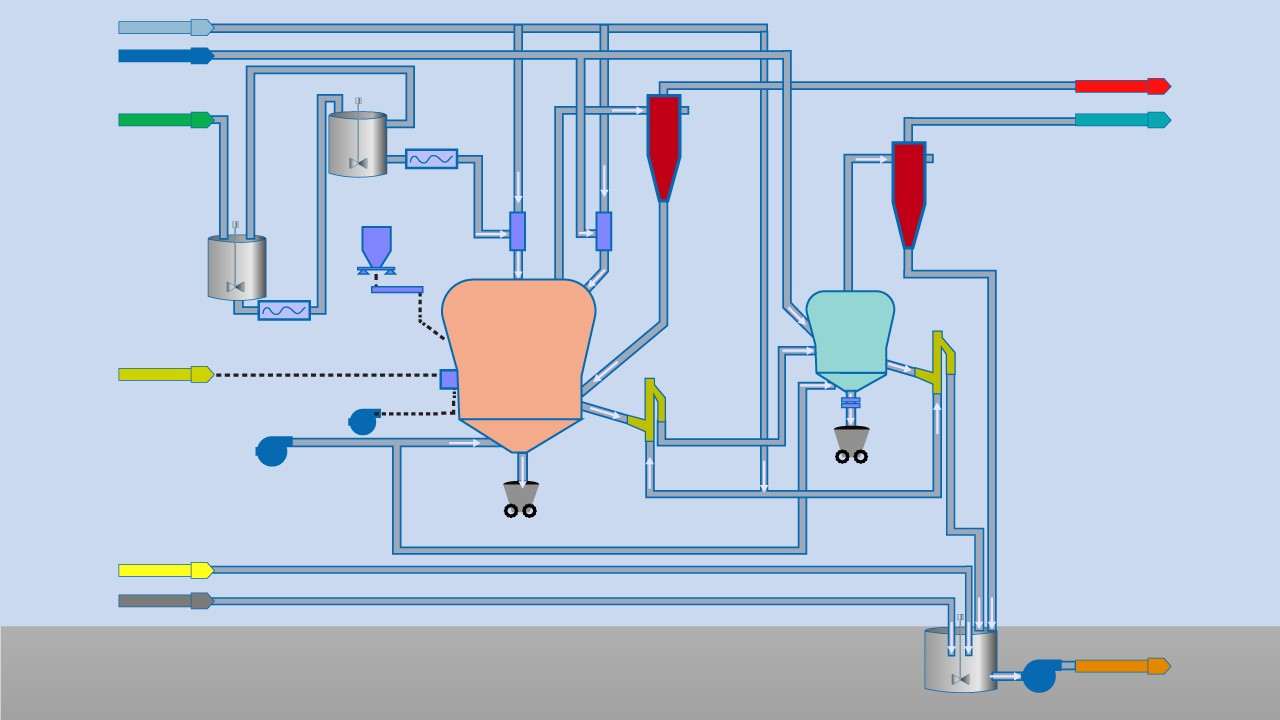Viewport: 1280px width, 720px height.
Task: Select the upper gray stirred tank
Action: [x=357, y=143]
